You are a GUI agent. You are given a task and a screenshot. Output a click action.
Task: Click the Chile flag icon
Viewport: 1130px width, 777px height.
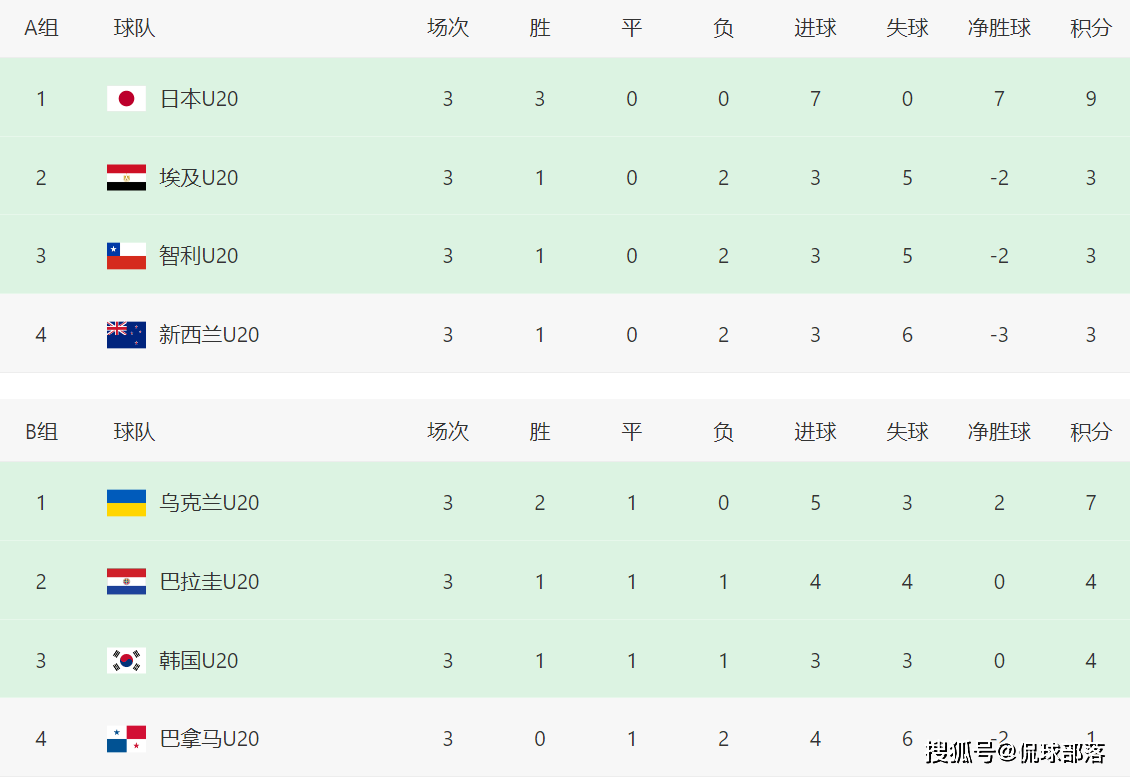click(126, 256)
